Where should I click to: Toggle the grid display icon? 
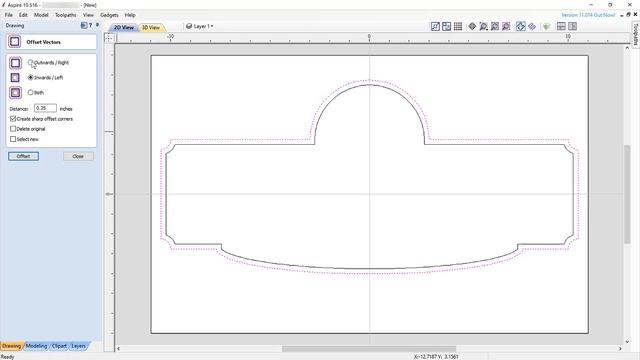coord(458,27)
